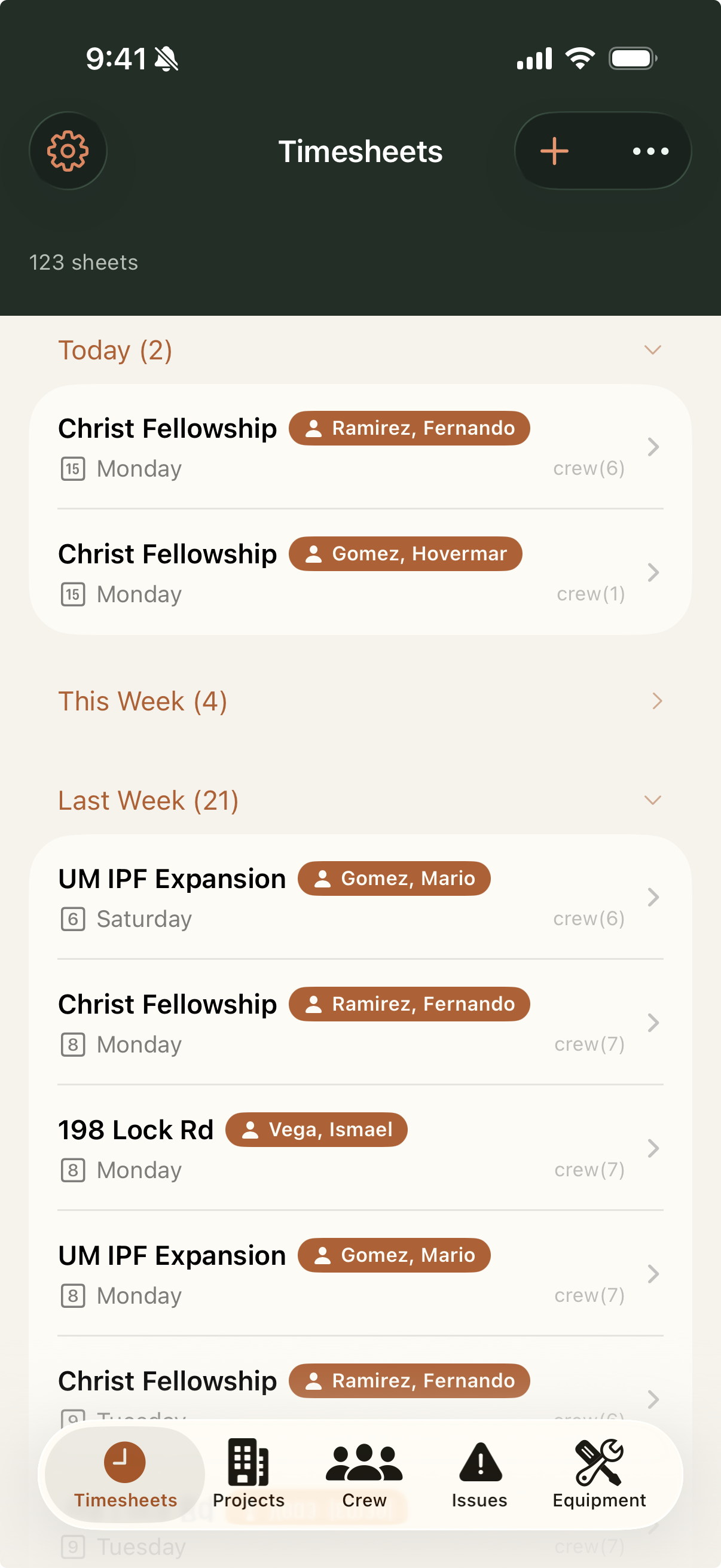Open the more options ellipsis menu
The width and height of the screenshot is (721, 1568).
pyautogui.click(x=650, y=150)
